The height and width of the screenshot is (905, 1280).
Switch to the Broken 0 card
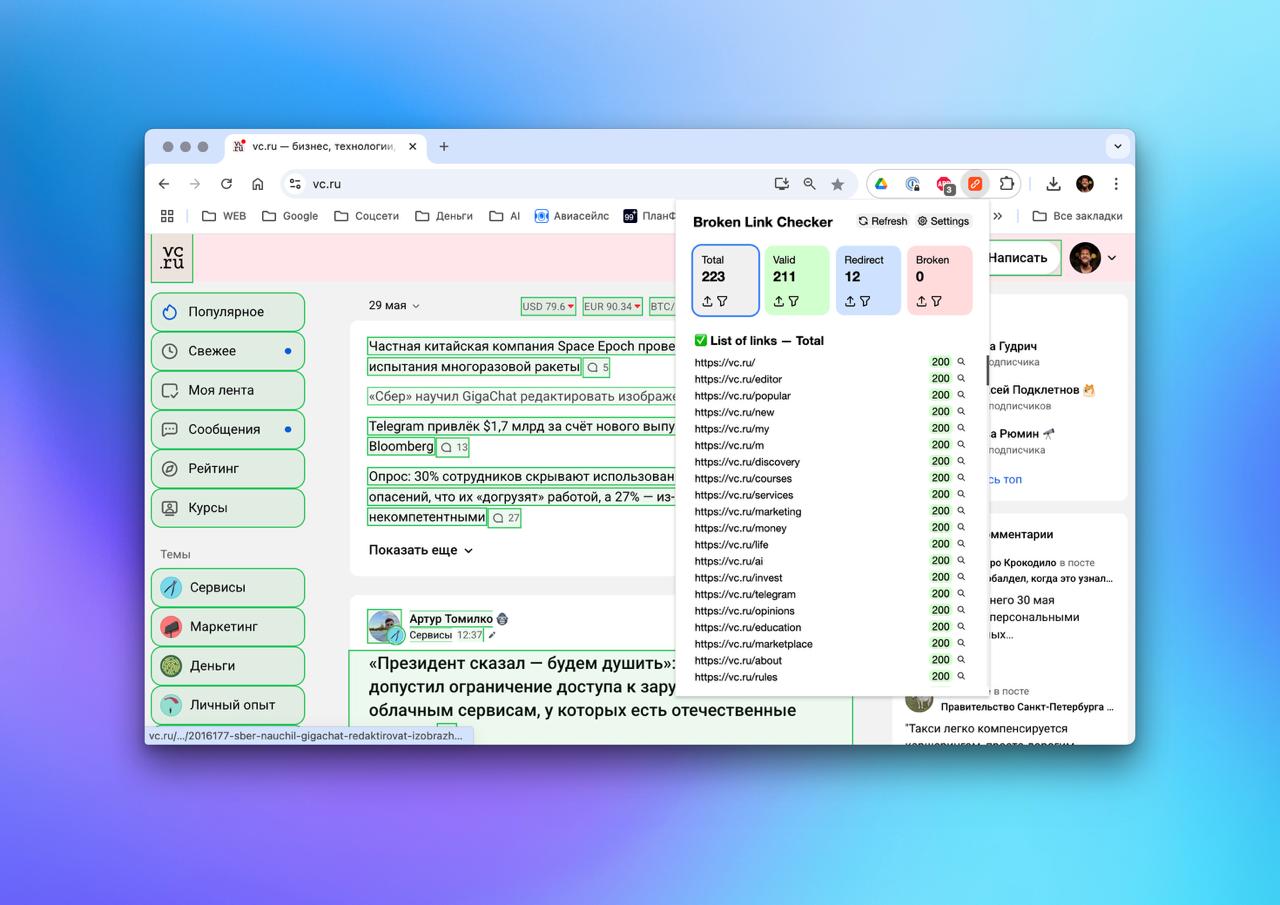click(940, 280)
